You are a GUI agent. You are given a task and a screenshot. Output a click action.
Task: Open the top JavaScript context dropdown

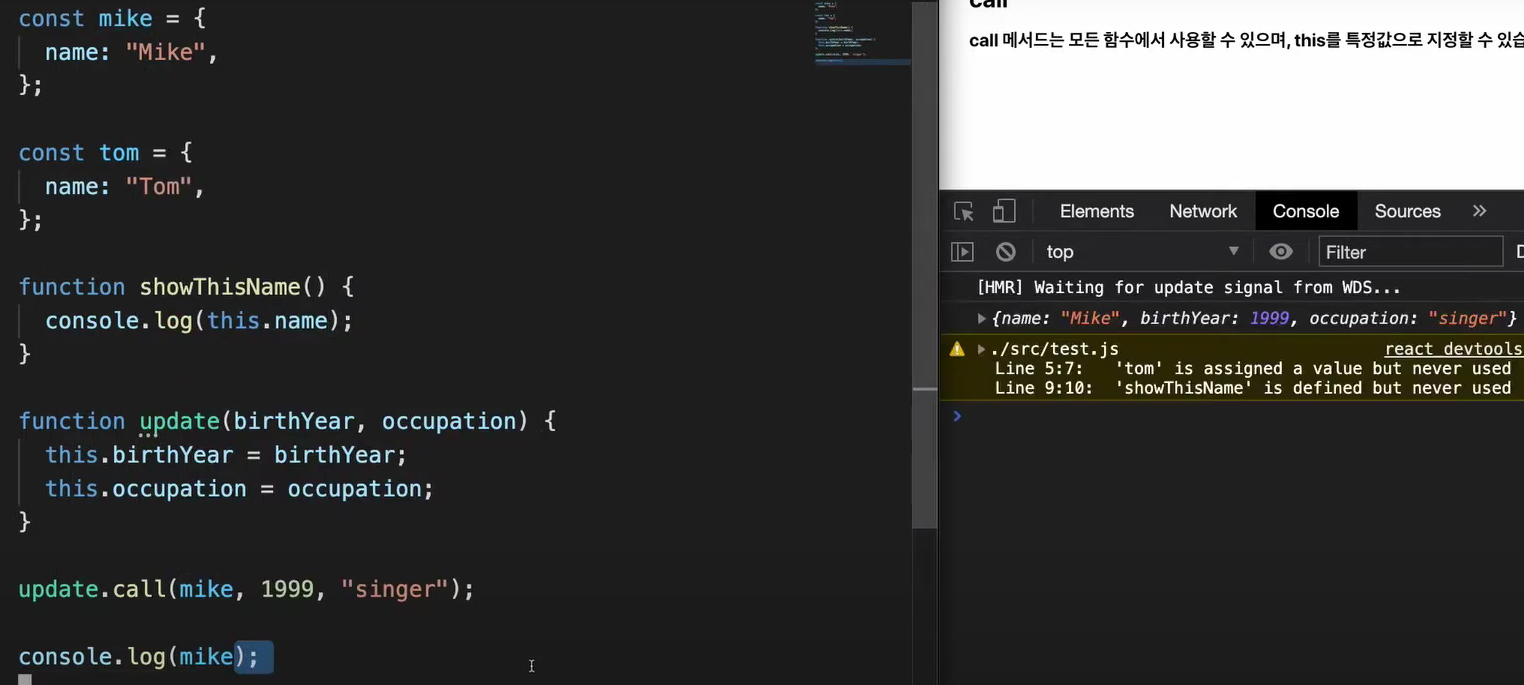tap(1142, 252)
